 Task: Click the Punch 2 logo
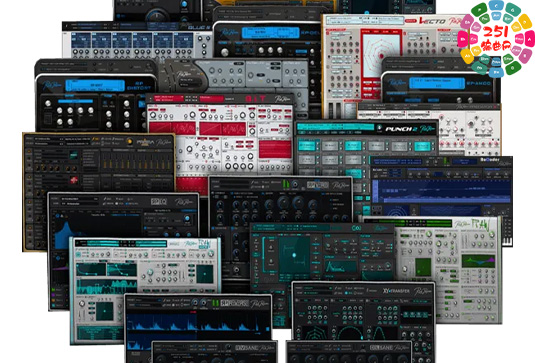(400, 129)
